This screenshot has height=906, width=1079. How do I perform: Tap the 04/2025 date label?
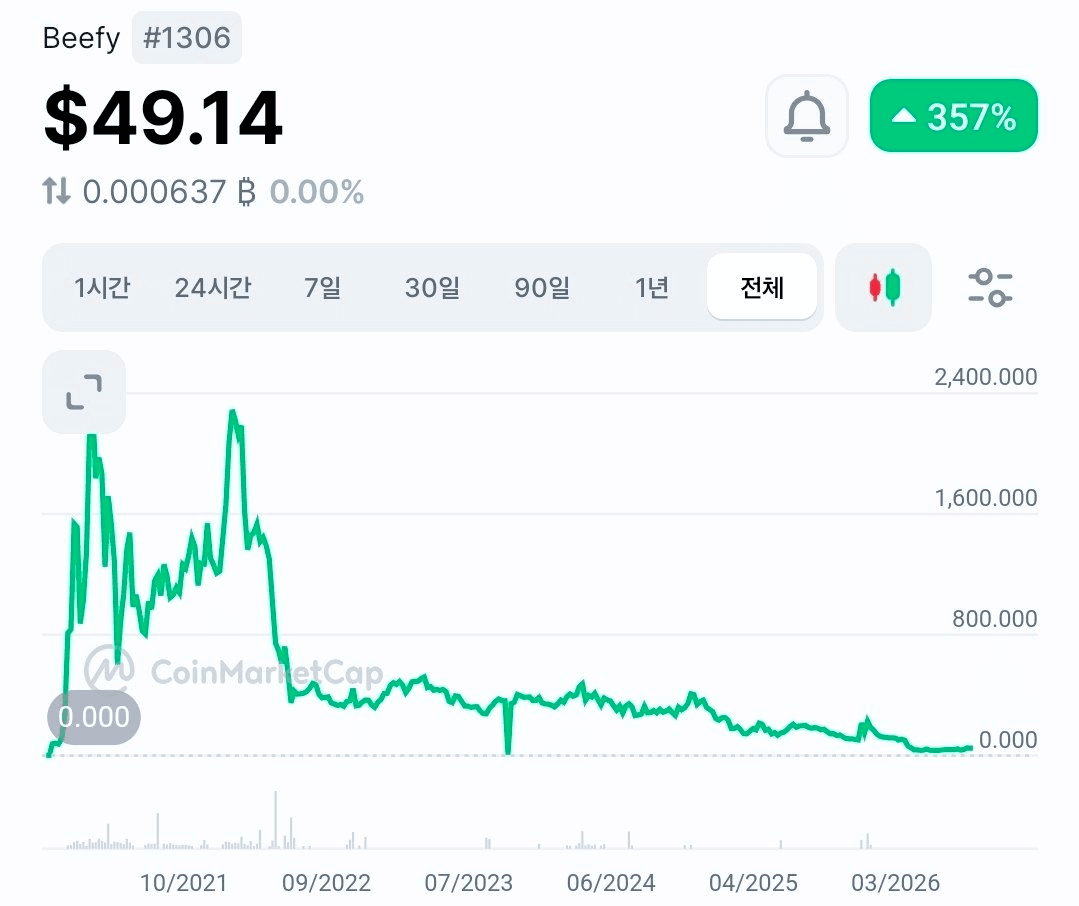[754, 883]
